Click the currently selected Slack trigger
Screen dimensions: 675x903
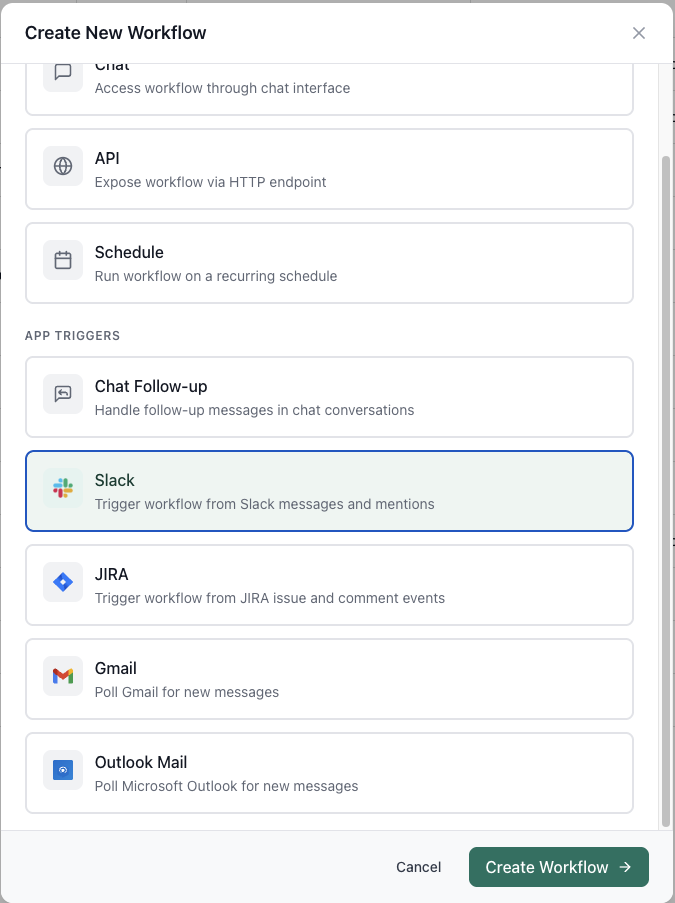tap(330, 488)
